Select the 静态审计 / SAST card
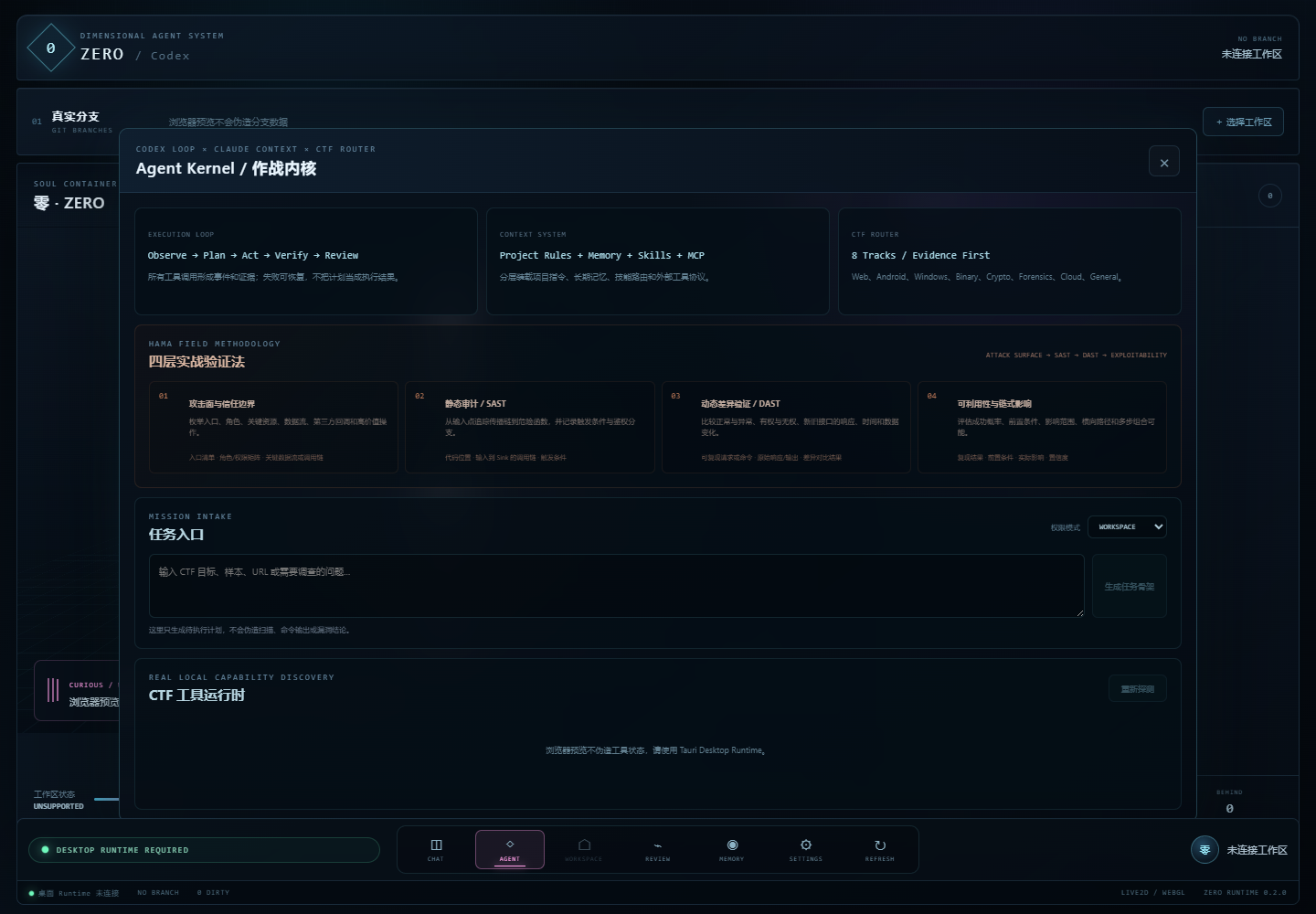 click(530, 427)
